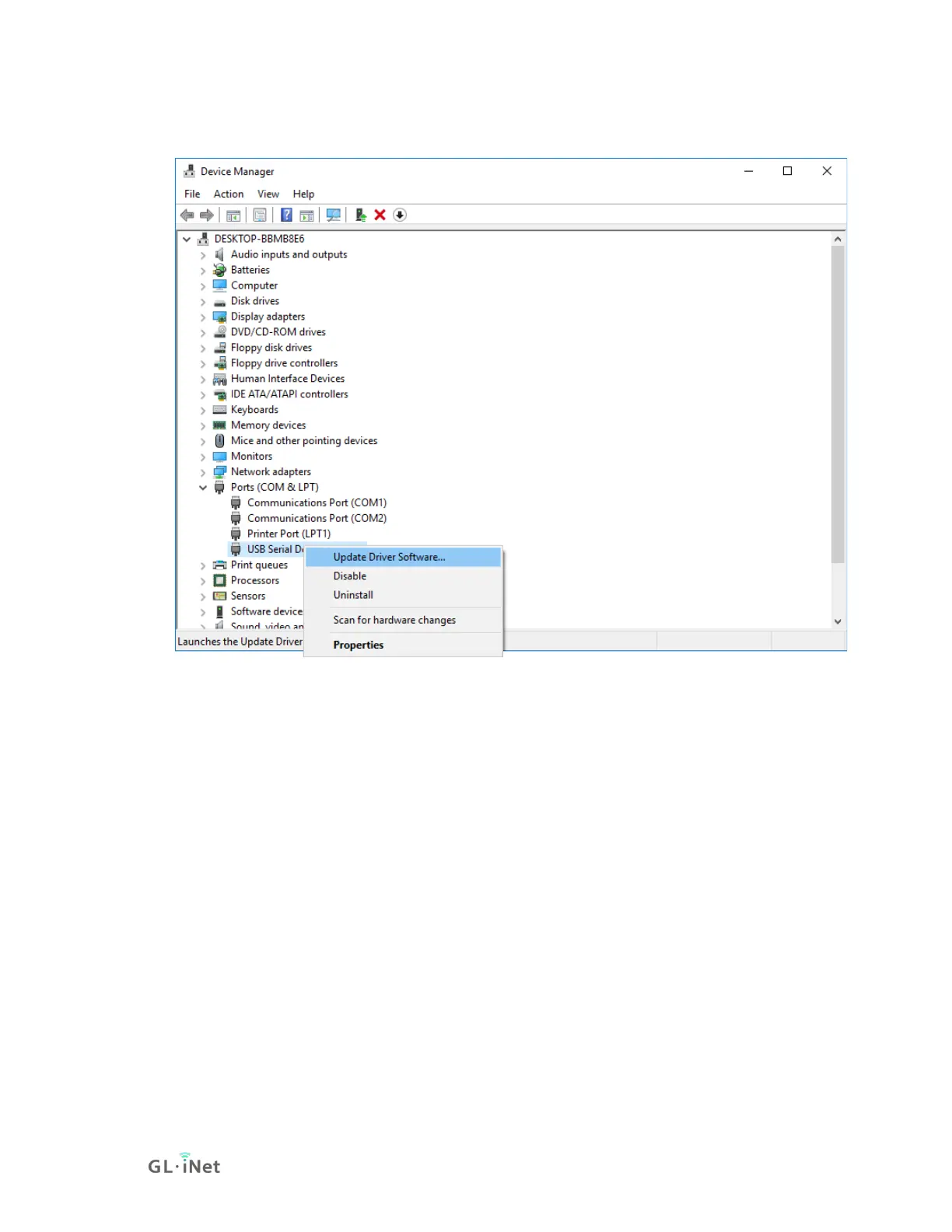
Task: Select the Computer category label
Action: coord(254,285)
